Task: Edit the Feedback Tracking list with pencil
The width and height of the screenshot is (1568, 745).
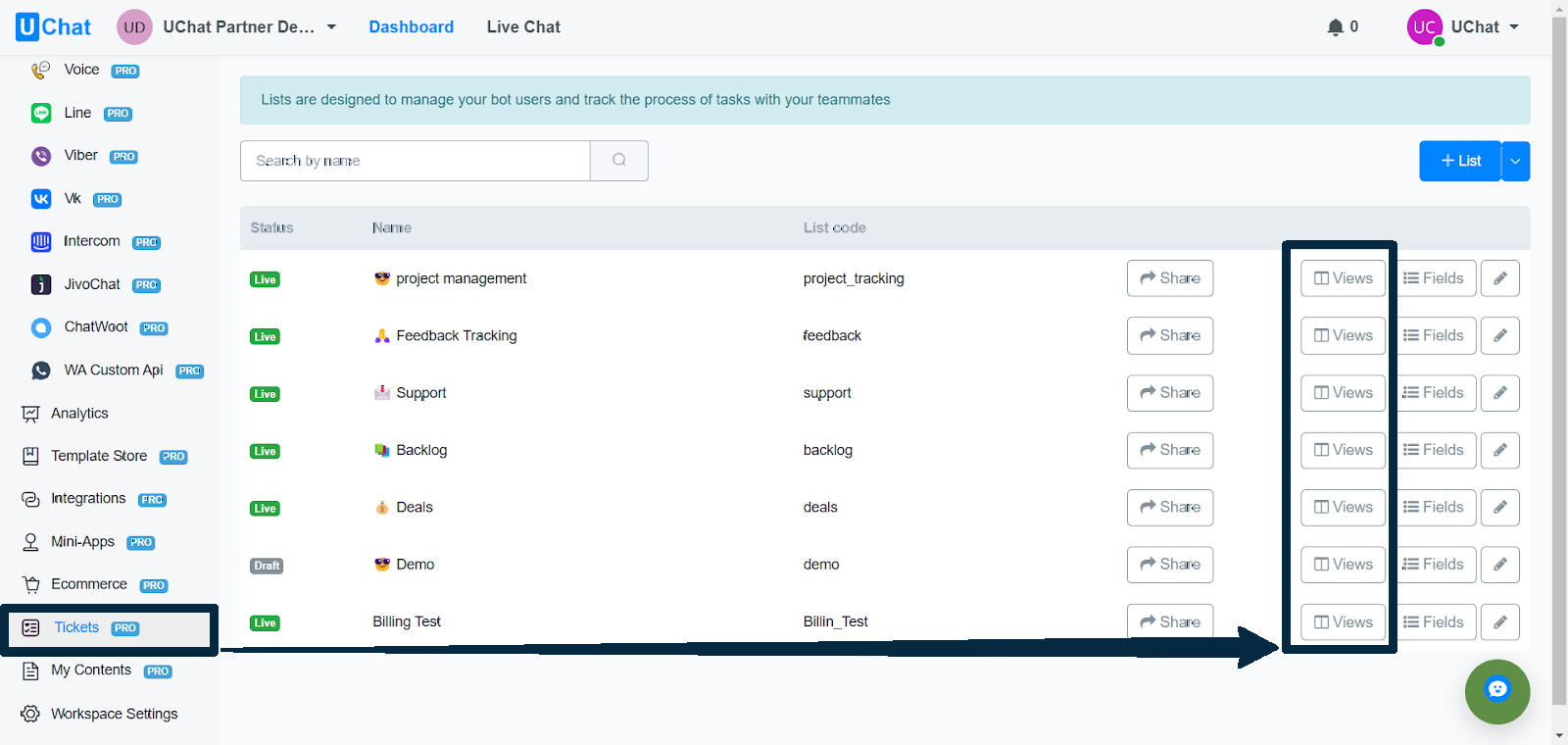Action: click(1500, 335)
